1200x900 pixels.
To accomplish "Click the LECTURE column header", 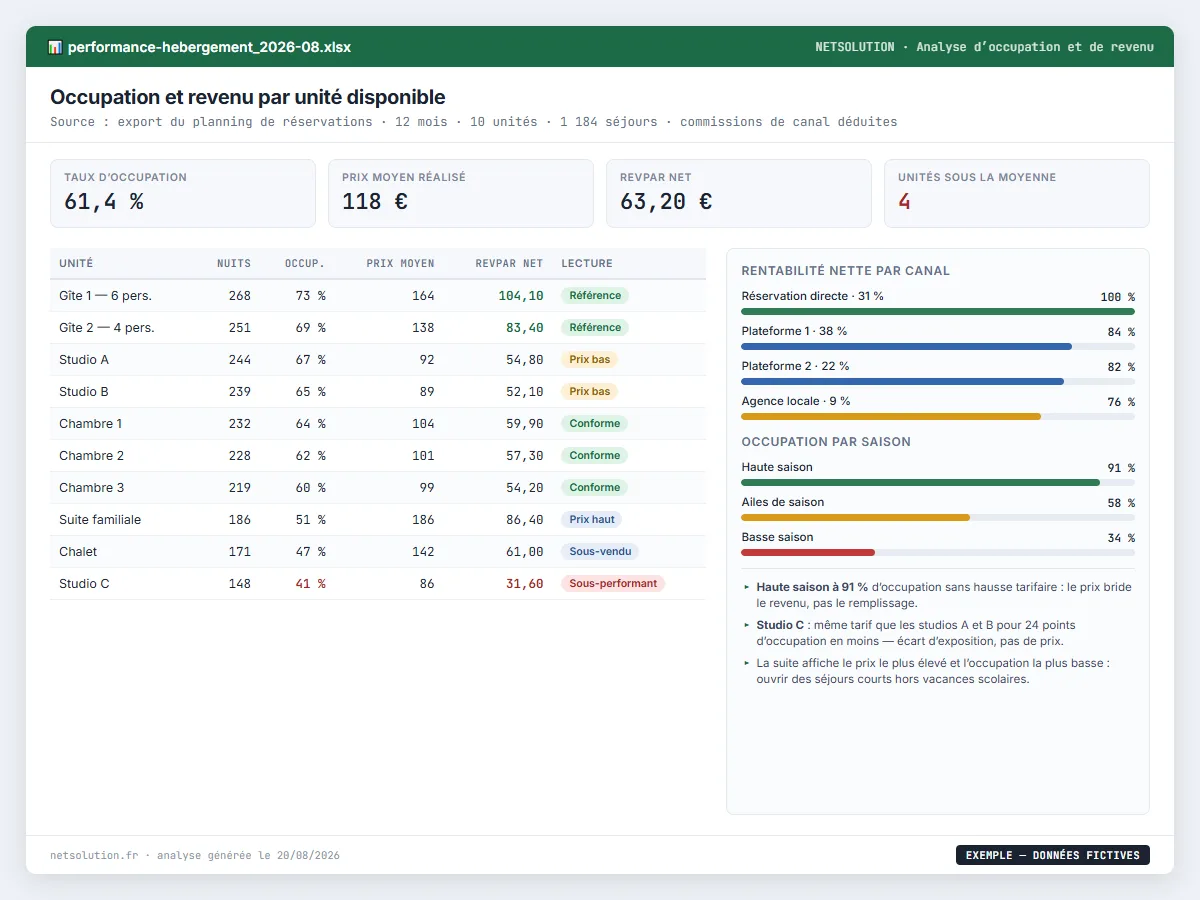I will (x=587, y=264).
